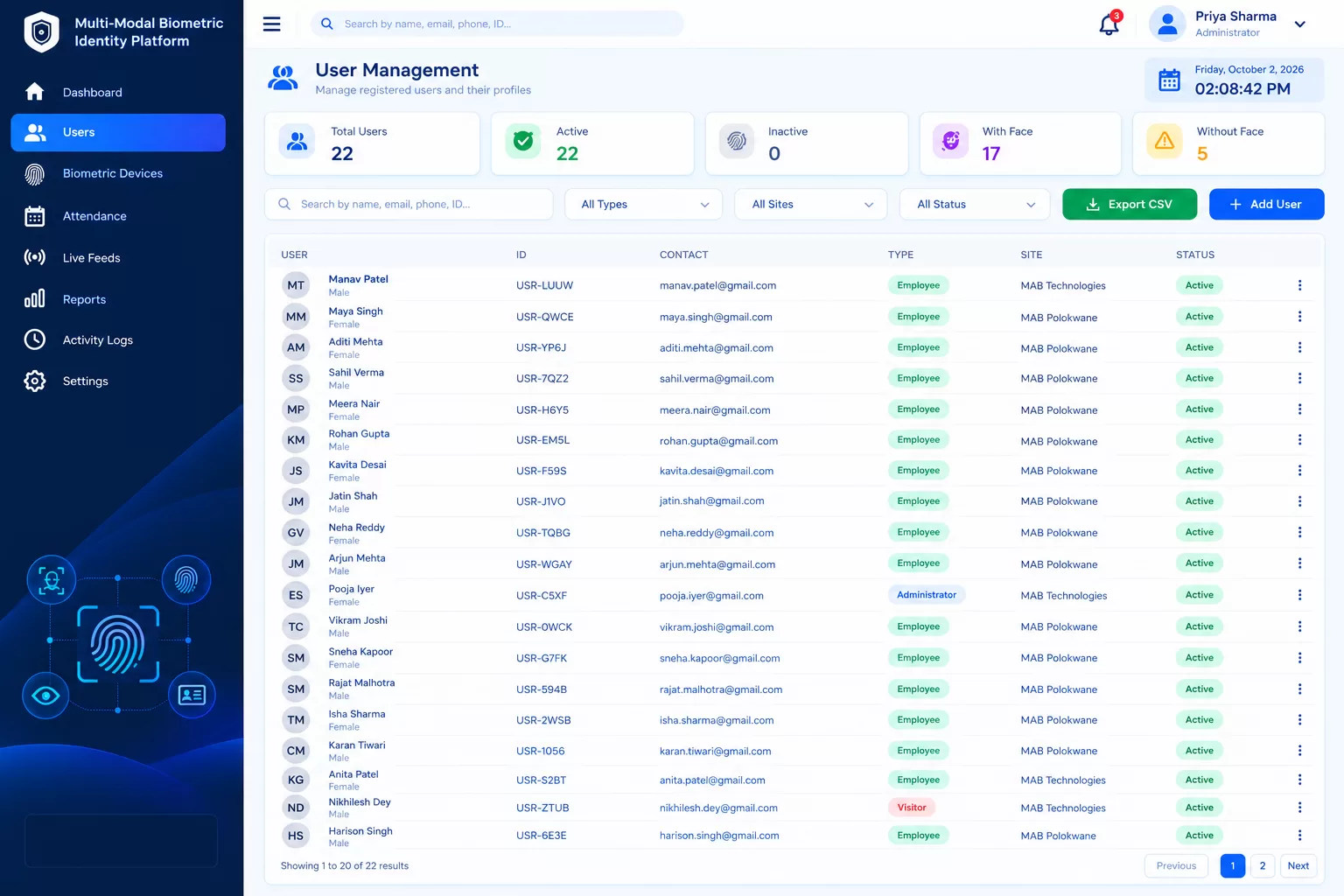This screenshot has height=896, width=1344.
Task: Click avatar MT for Manav Patel
Action: coord(296,285)
